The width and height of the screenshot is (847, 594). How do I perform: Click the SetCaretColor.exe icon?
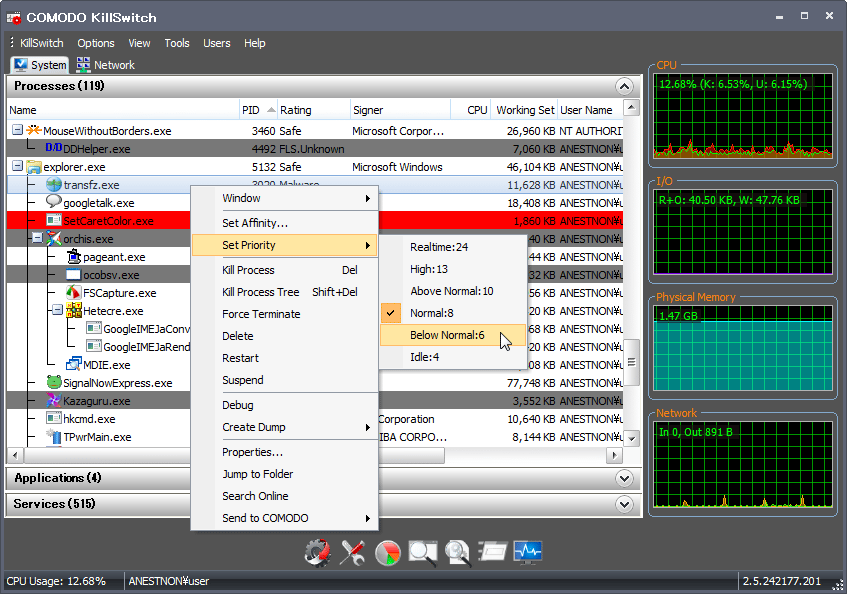pyautogui.click(x=54, y=220)
